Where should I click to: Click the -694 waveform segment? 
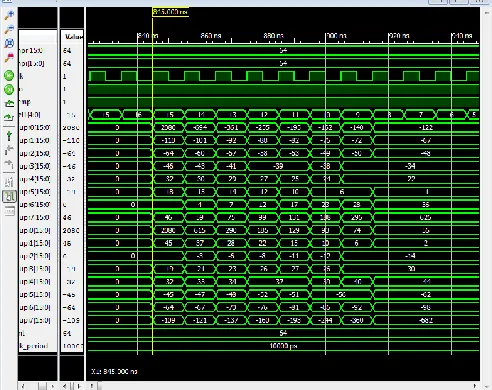(x=200, y=127)
